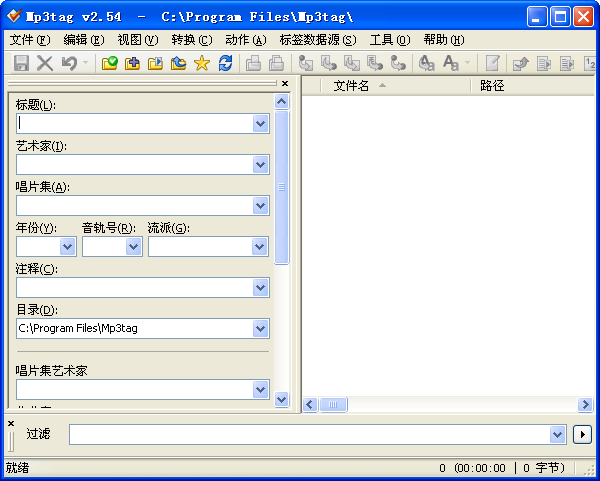Click the Save tag toolbar icon
600x481 pixels.
pos(21,63)
